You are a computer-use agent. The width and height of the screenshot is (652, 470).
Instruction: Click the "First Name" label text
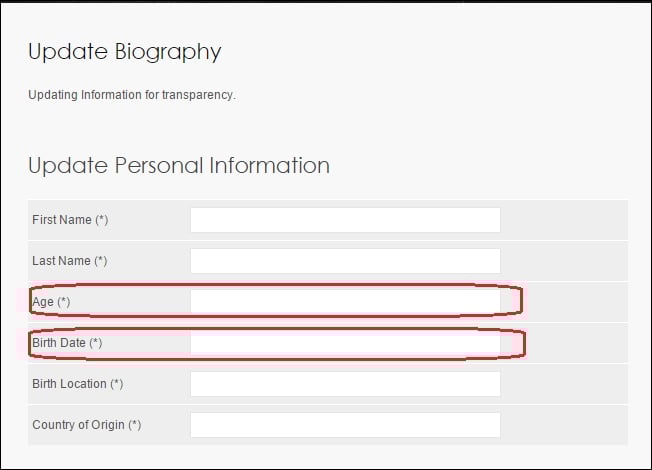point(61,220)
